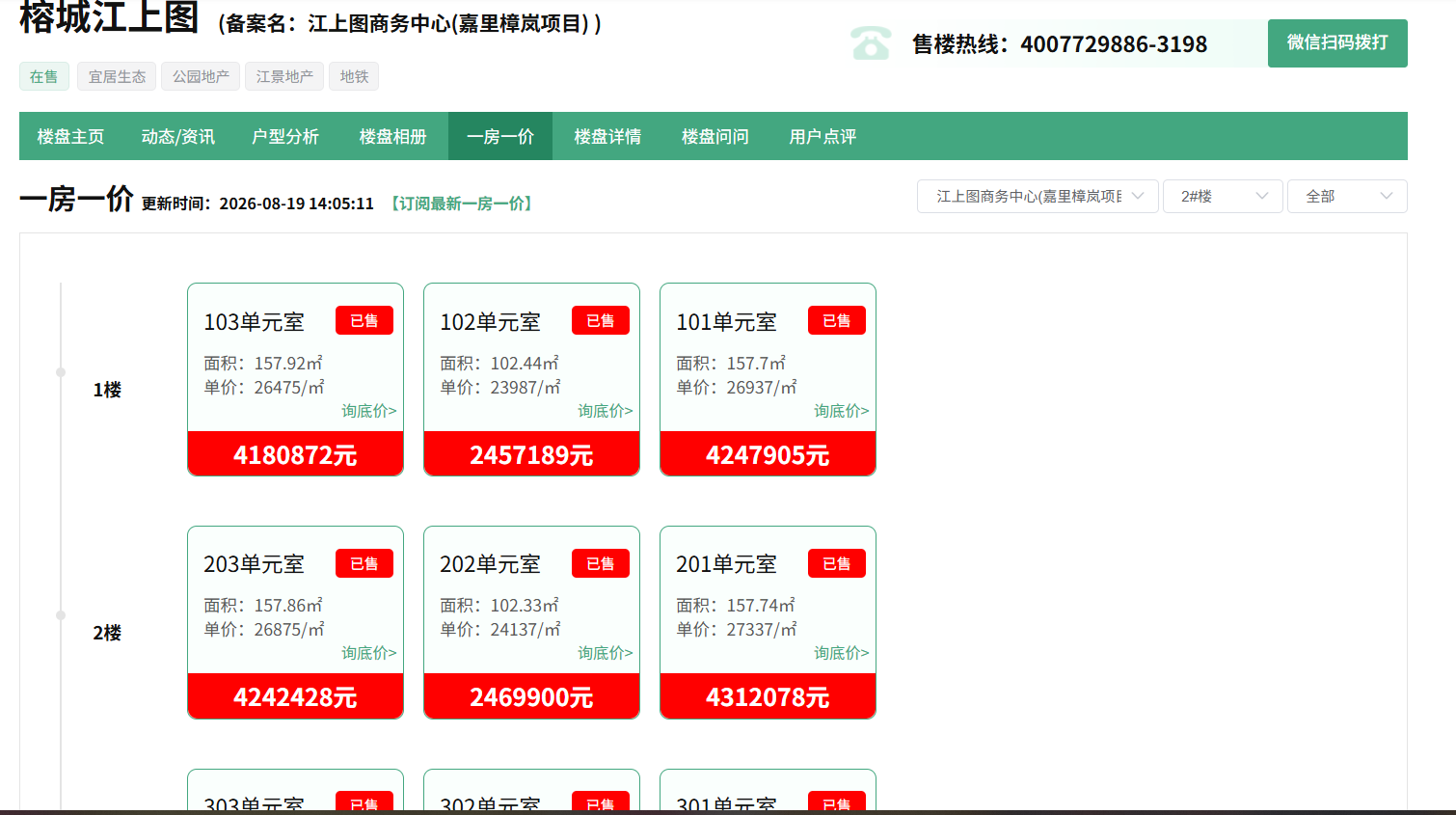
Task: Click the 面积：157.92㎡ text
Action: 263,364
